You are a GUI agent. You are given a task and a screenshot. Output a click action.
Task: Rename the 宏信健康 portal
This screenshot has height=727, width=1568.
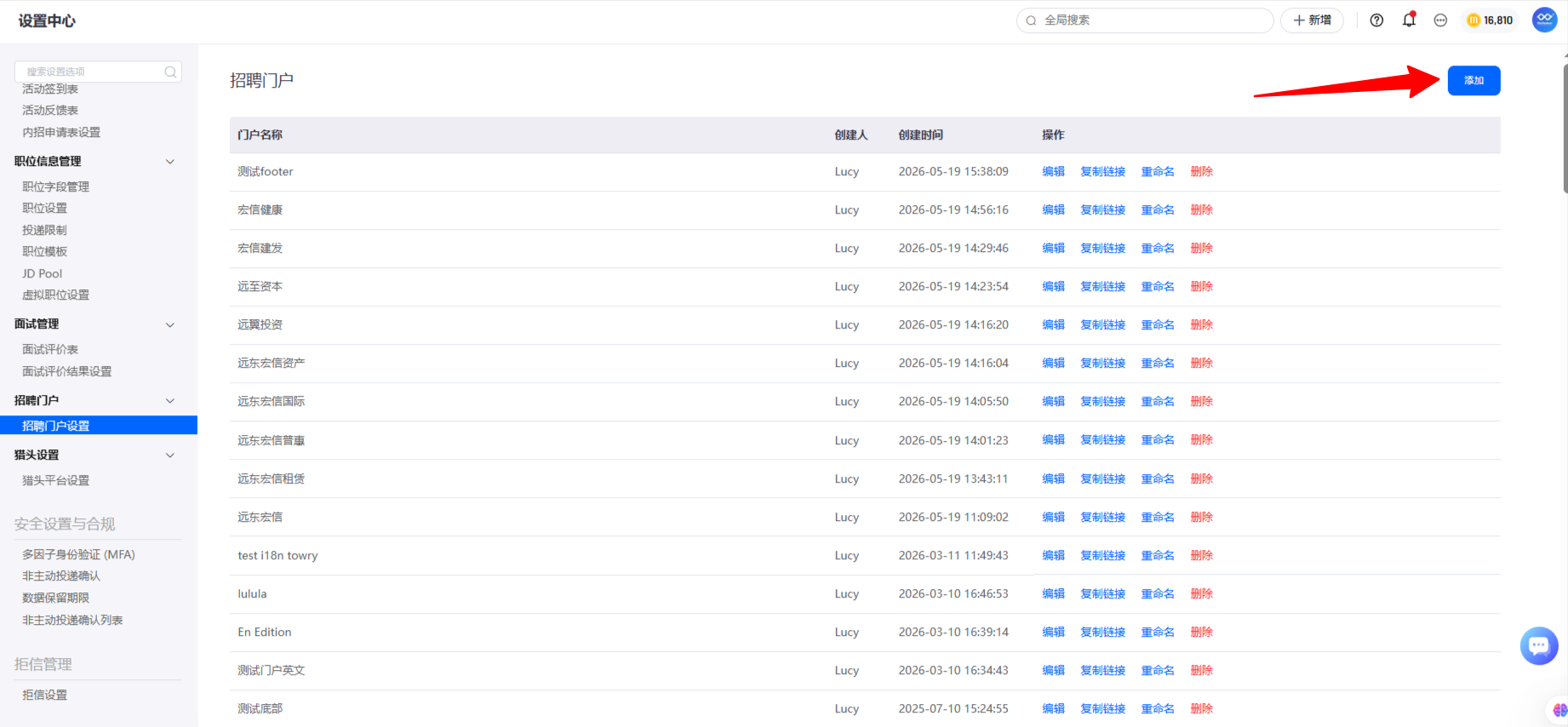click(1158, 210)
